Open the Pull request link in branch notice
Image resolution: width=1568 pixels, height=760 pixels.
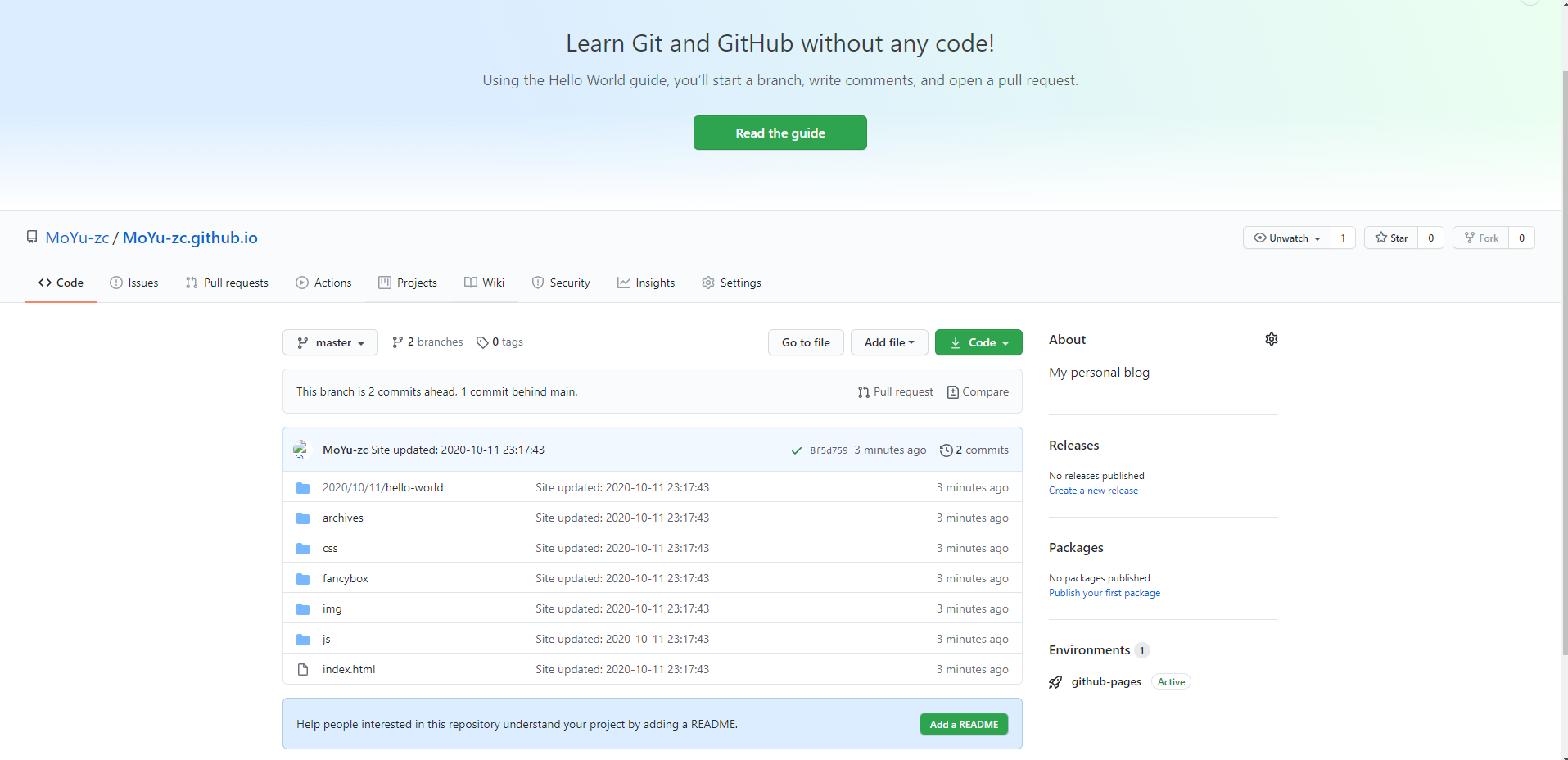click(x=896, y=392)
